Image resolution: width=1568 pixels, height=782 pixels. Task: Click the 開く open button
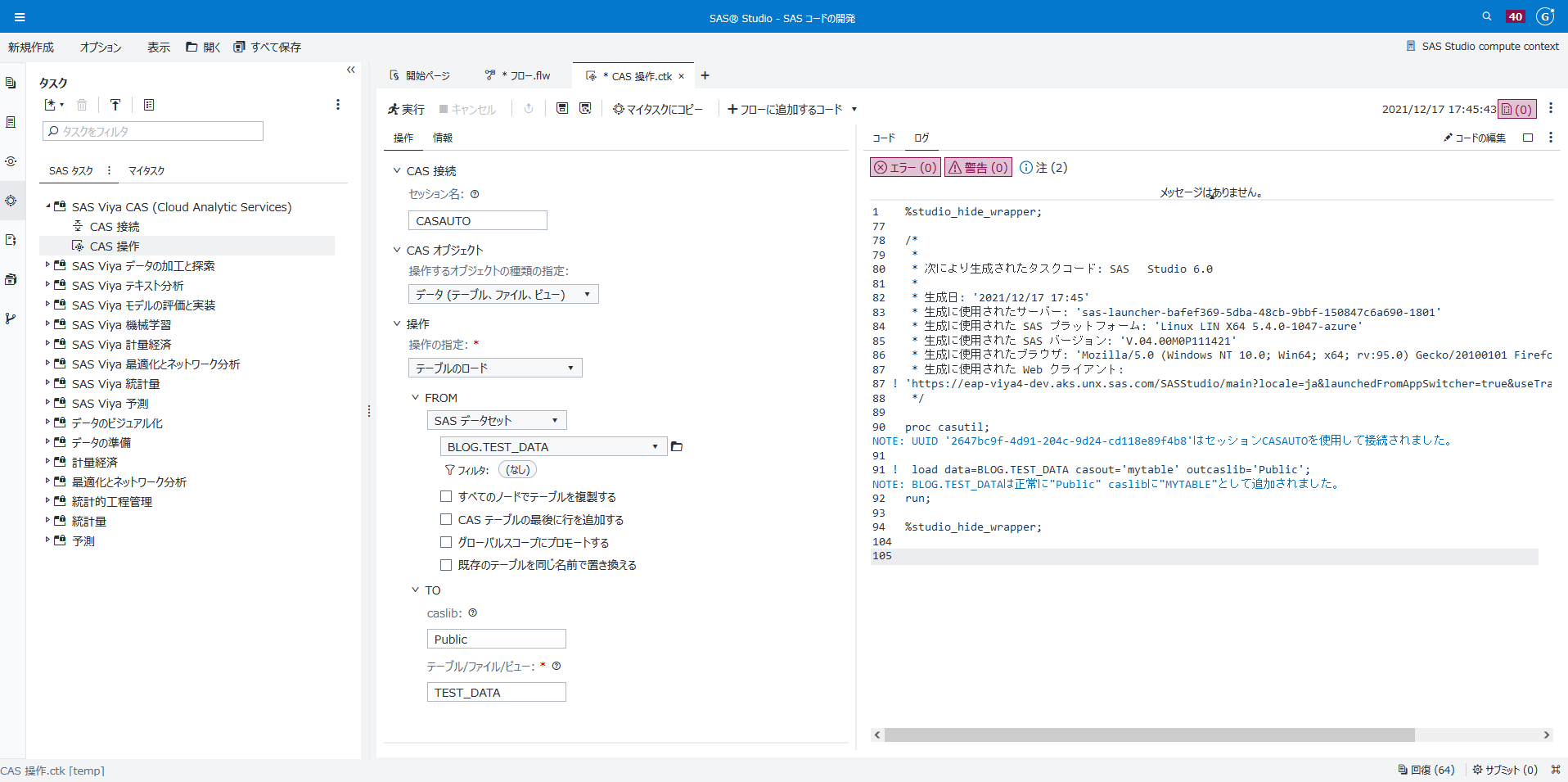[203, 47]
